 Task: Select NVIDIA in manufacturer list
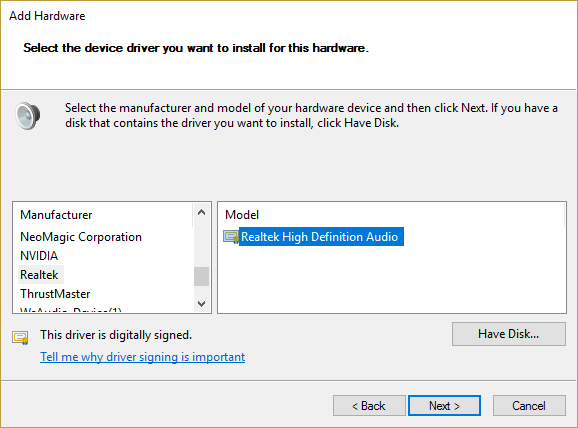coord(39,256)
